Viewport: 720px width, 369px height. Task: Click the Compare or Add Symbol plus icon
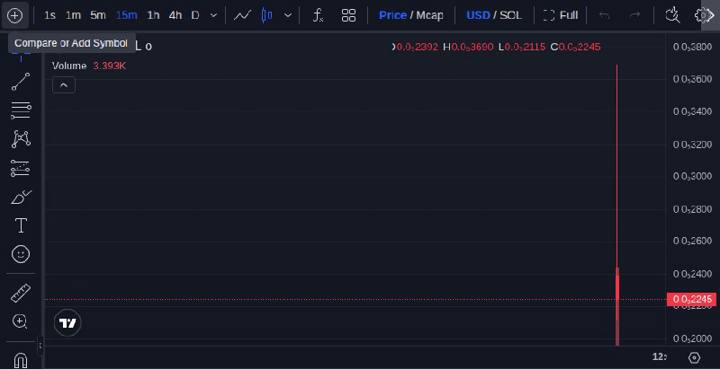15,15
